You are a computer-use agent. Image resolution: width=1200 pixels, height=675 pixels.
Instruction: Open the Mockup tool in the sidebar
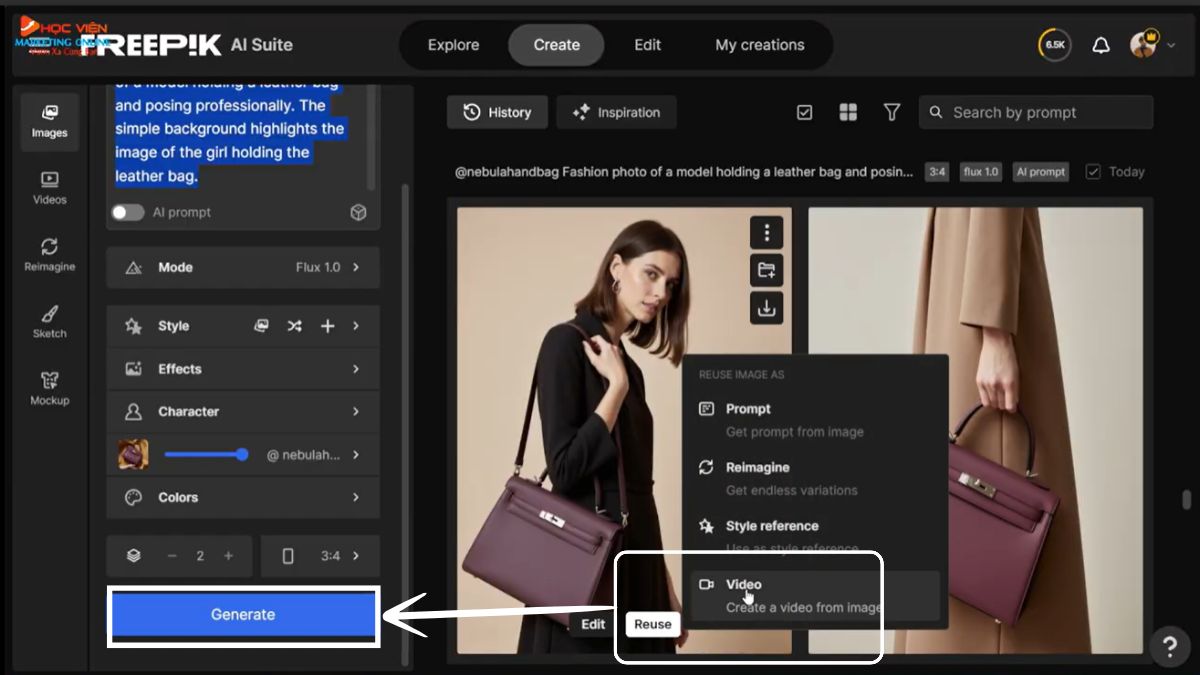point(49,389)
